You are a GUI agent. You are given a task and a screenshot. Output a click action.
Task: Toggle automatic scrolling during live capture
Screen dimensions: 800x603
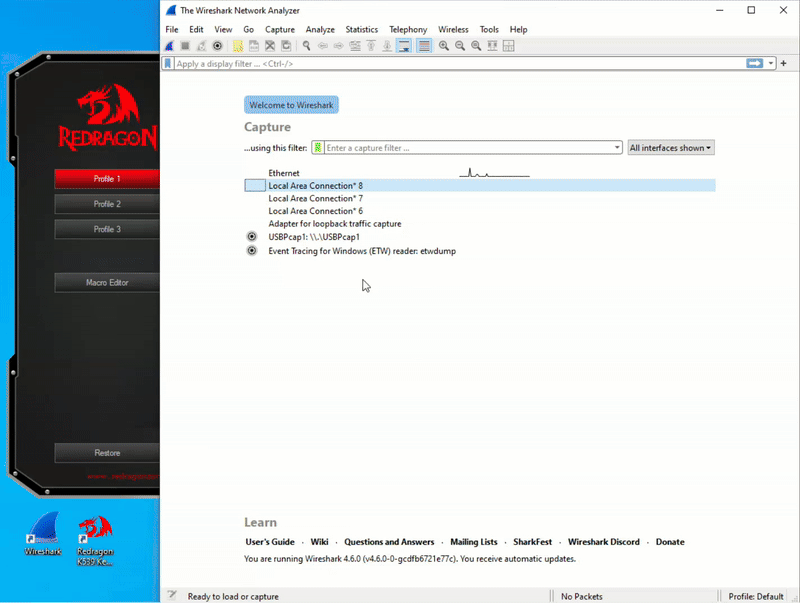pos(404,46)
